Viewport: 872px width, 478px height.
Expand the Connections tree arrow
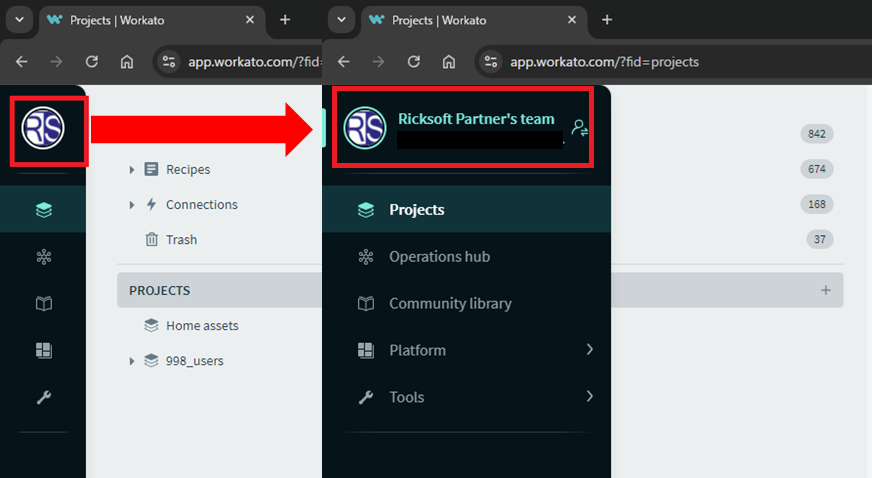(x=132, y=205)
